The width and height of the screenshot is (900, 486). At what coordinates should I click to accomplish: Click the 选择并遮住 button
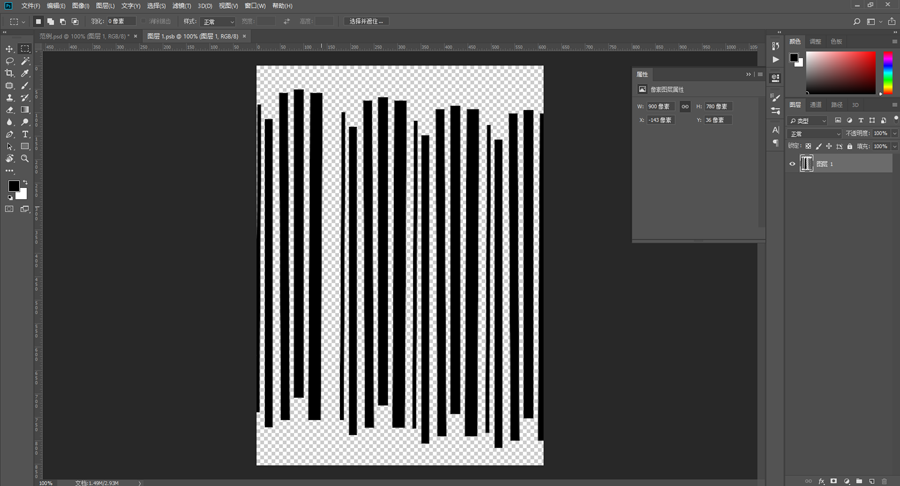pos(367,21)
